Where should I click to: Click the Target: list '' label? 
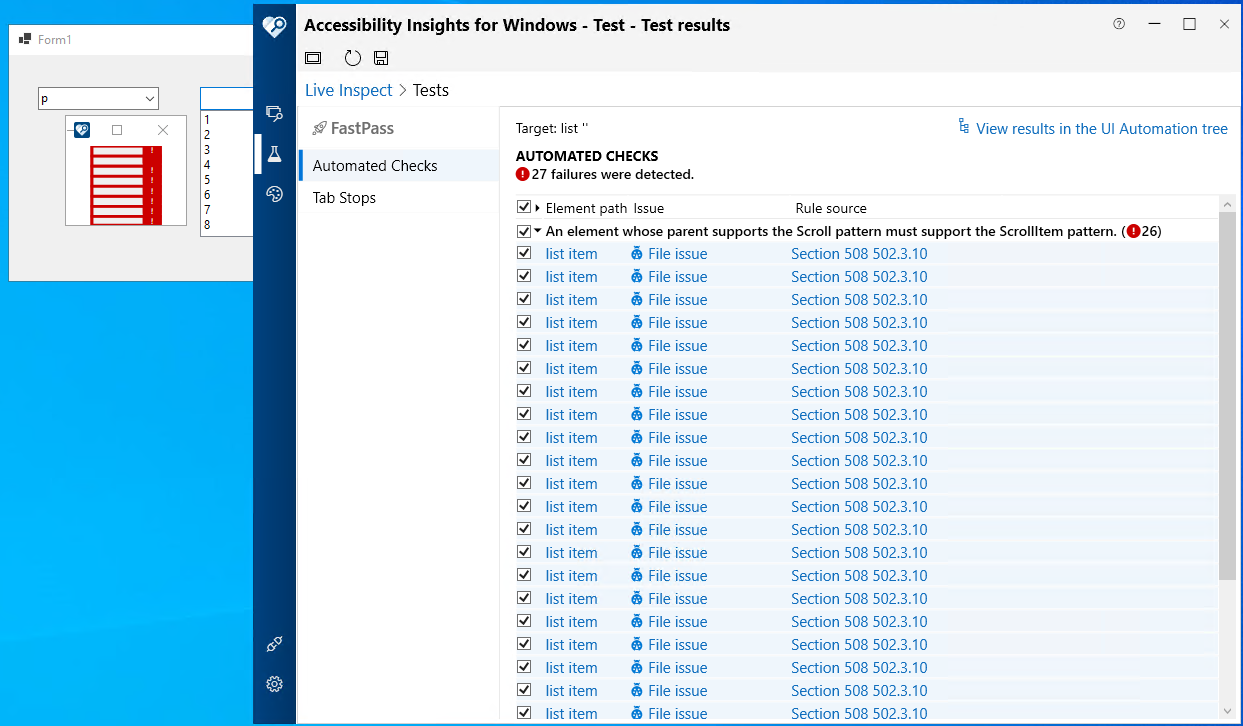tap(552, 129)
